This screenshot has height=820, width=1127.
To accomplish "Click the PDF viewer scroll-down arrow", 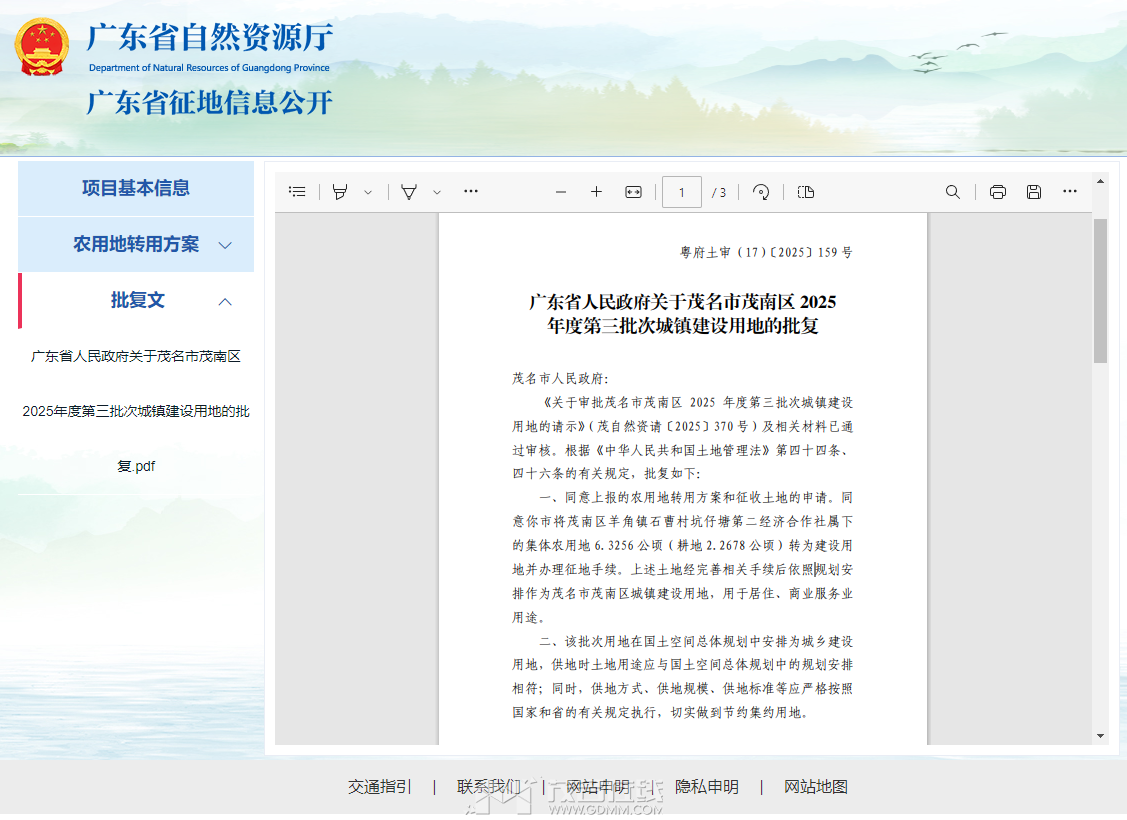I will (1100, 736).
